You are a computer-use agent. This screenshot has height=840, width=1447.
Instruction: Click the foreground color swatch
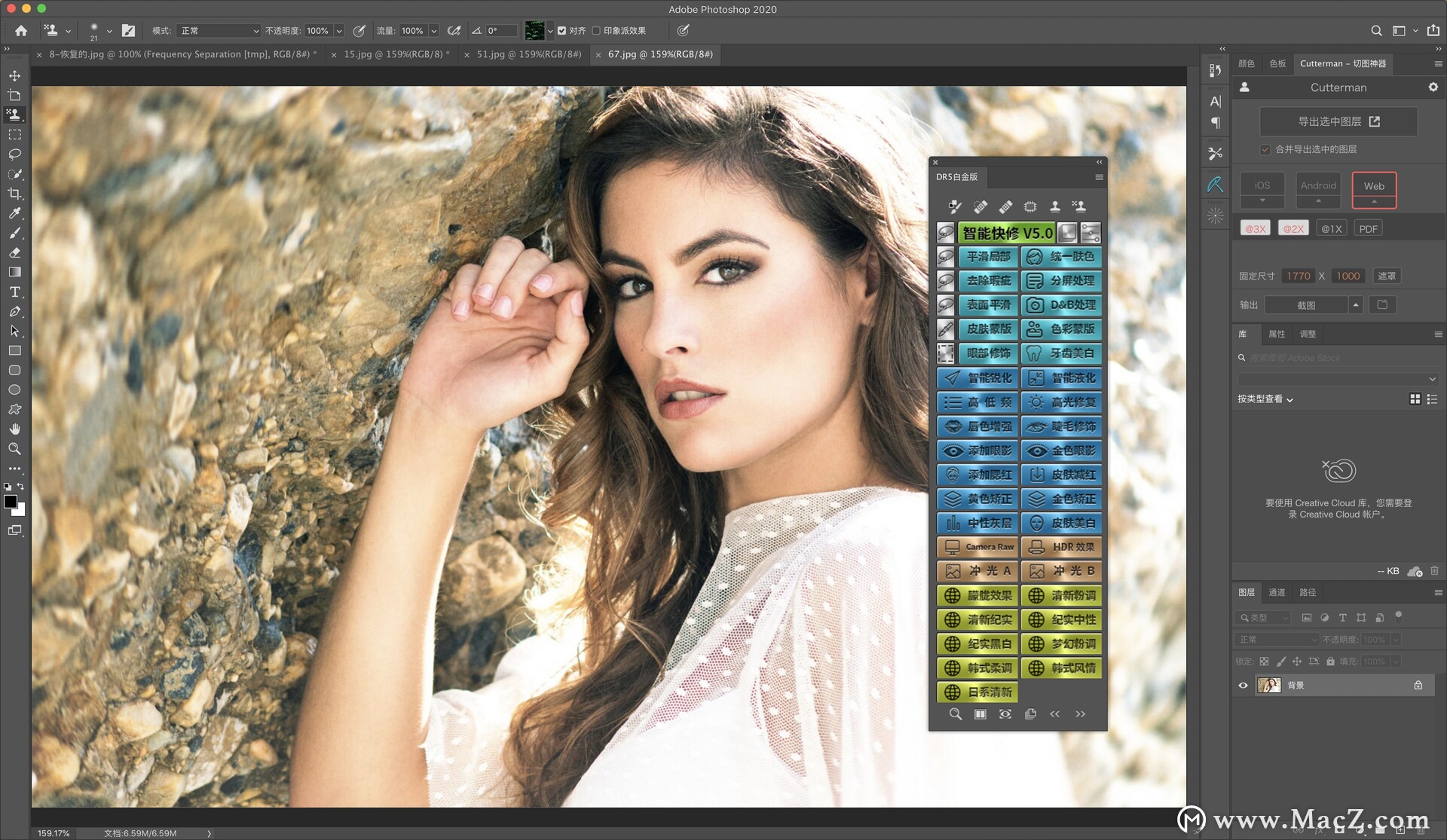(x=10, y=502)
